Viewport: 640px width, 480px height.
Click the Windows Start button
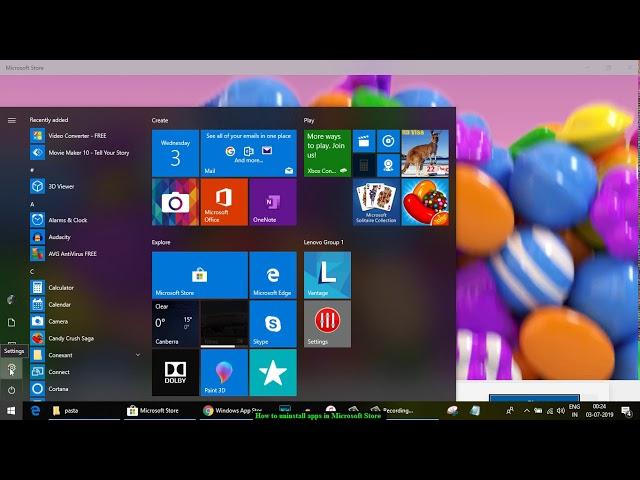pos(11,411)
